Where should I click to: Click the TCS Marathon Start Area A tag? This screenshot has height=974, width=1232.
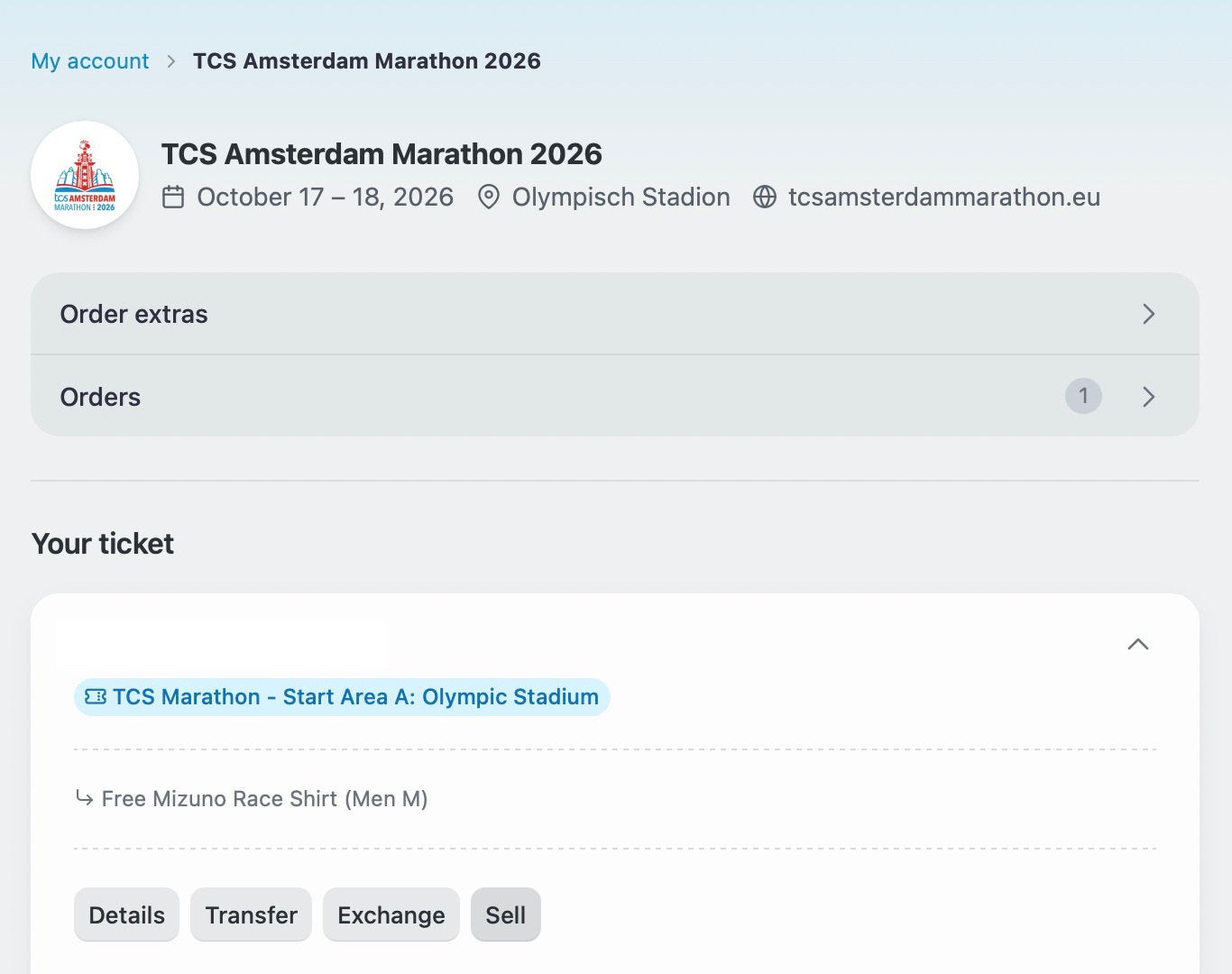[x=342, y=697]
